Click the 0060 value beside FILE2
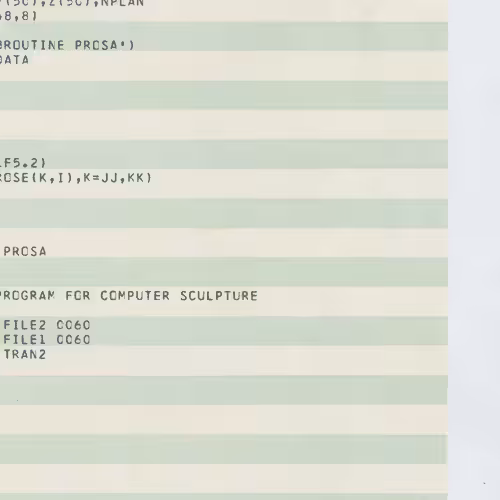The width and height of the screenshot is (500, 500). pos(73,325)
